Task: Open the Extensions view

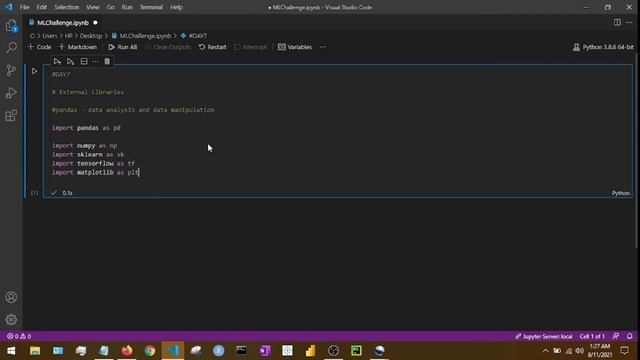Action: 11,115
